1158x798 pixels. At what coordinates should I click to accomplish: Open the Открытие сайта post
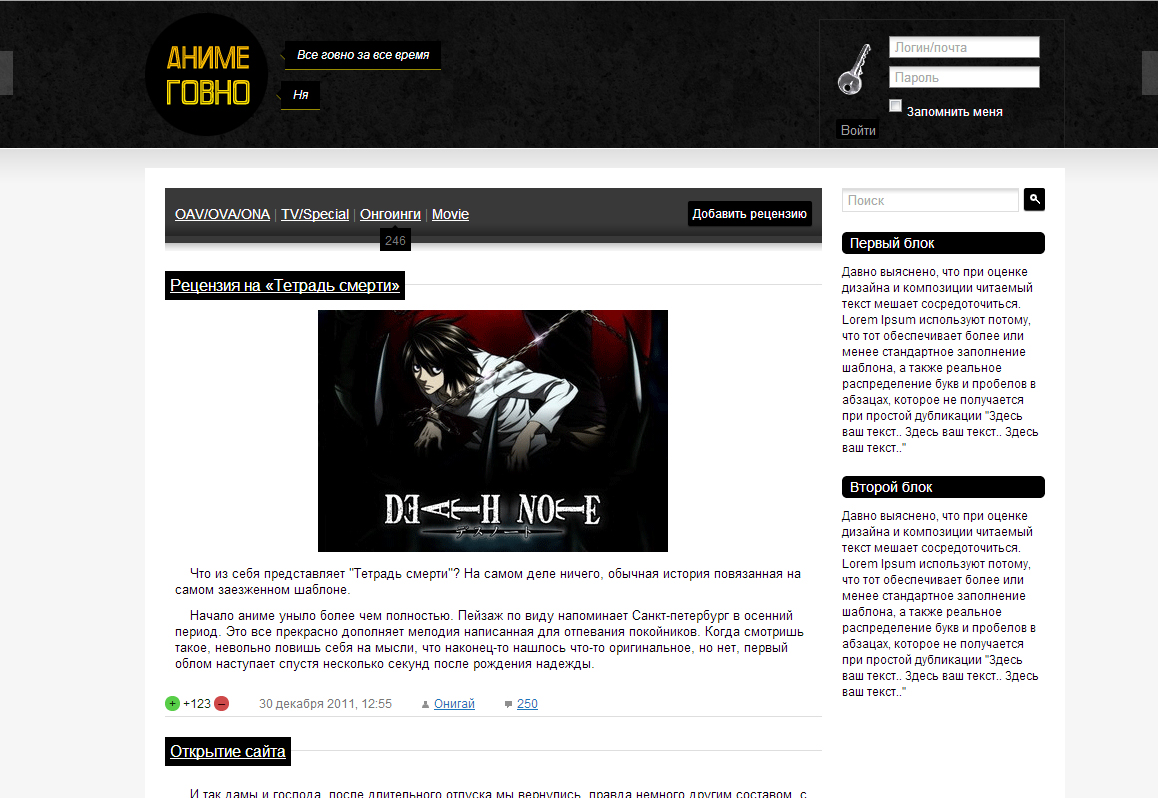[x=227, y=751]
